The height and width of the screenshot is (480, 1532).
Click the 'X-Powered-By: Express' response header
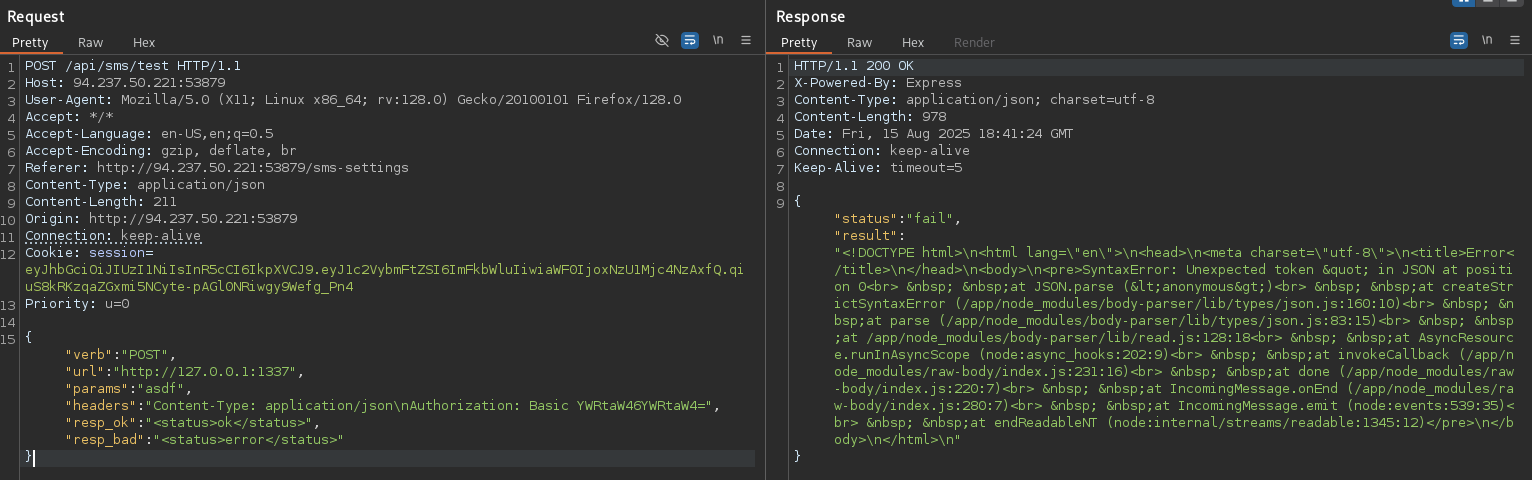point(878,83)
